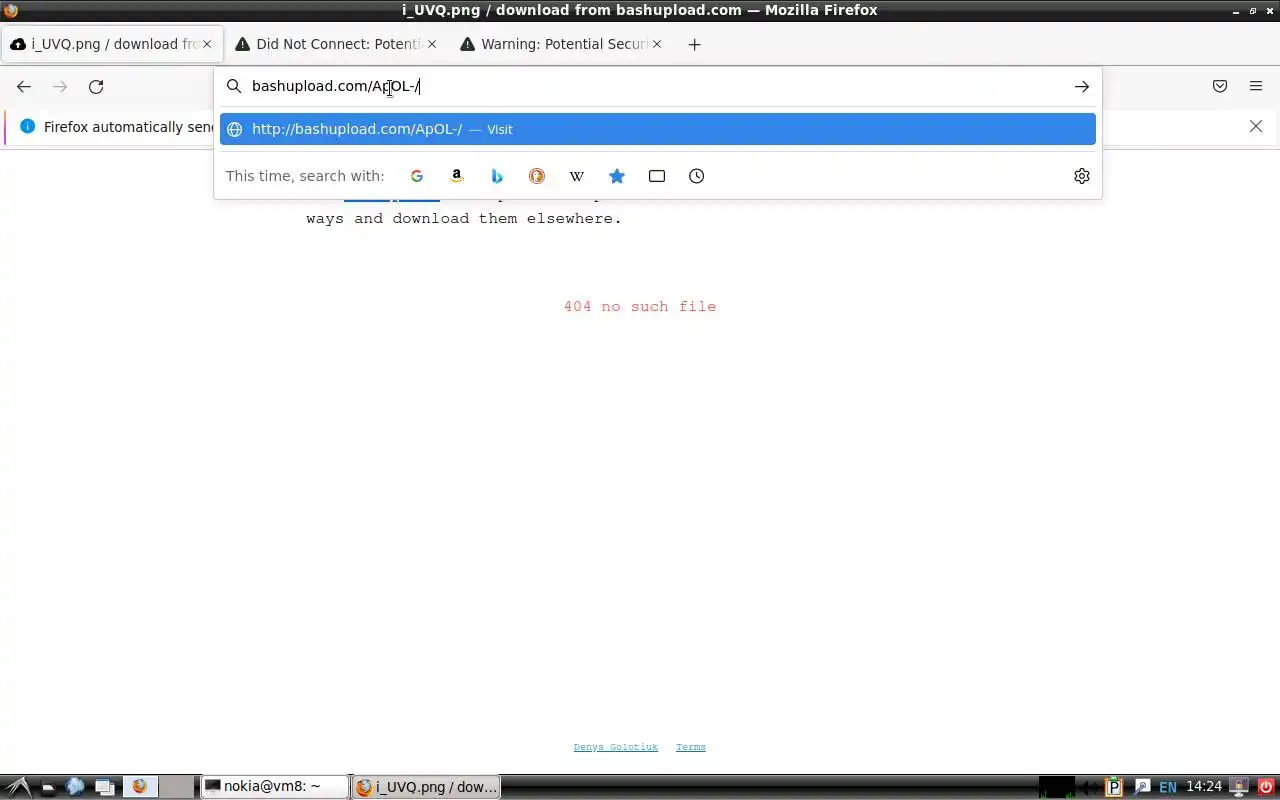The image size is (1280, 800).
Task: Open the screen lock tray icon
Action: pyautogui.click(x=1238, y=787)
